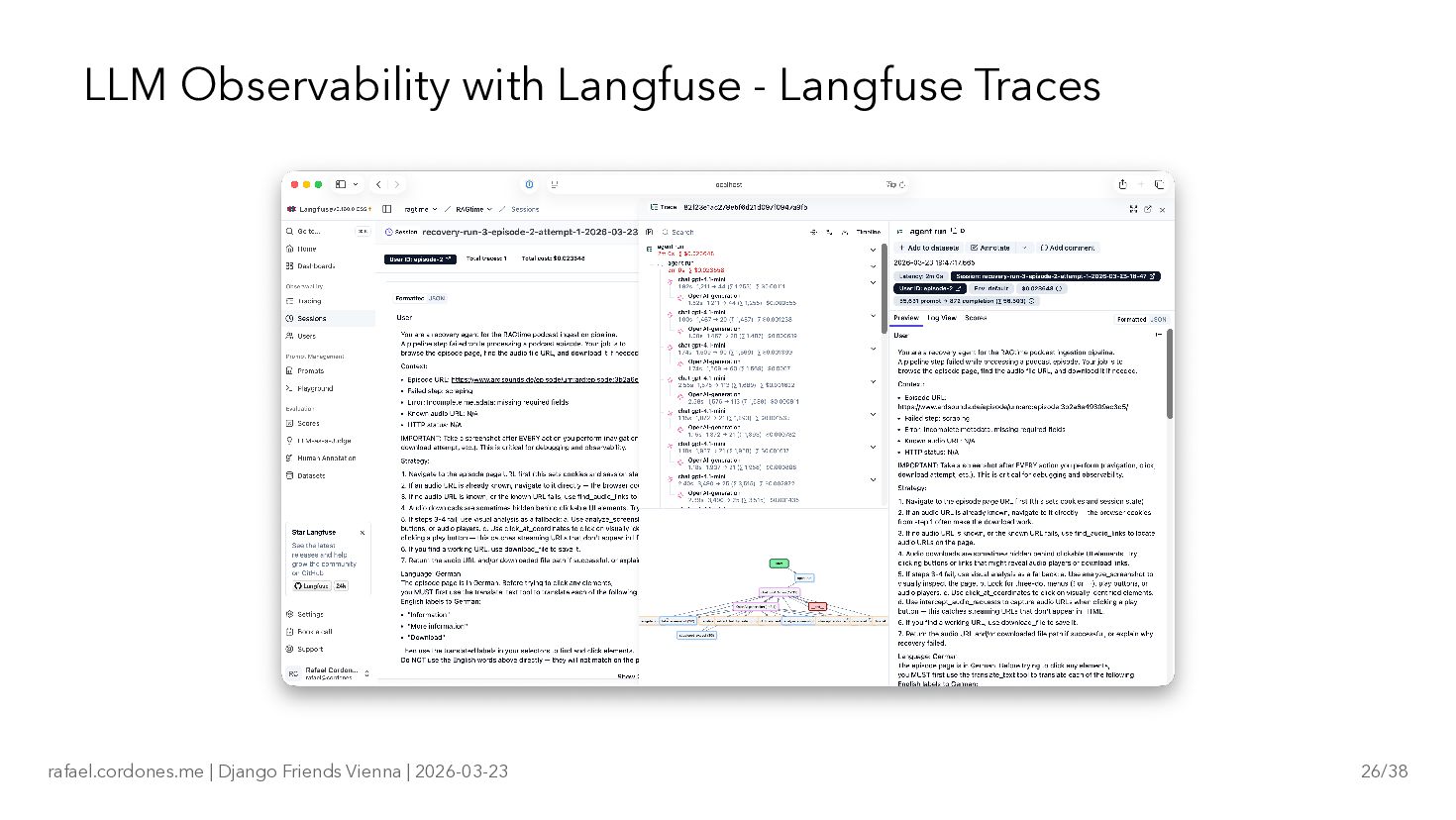Open Support in the sidebar
Viewport: 1456px width, 820px height.
point(310,650)
